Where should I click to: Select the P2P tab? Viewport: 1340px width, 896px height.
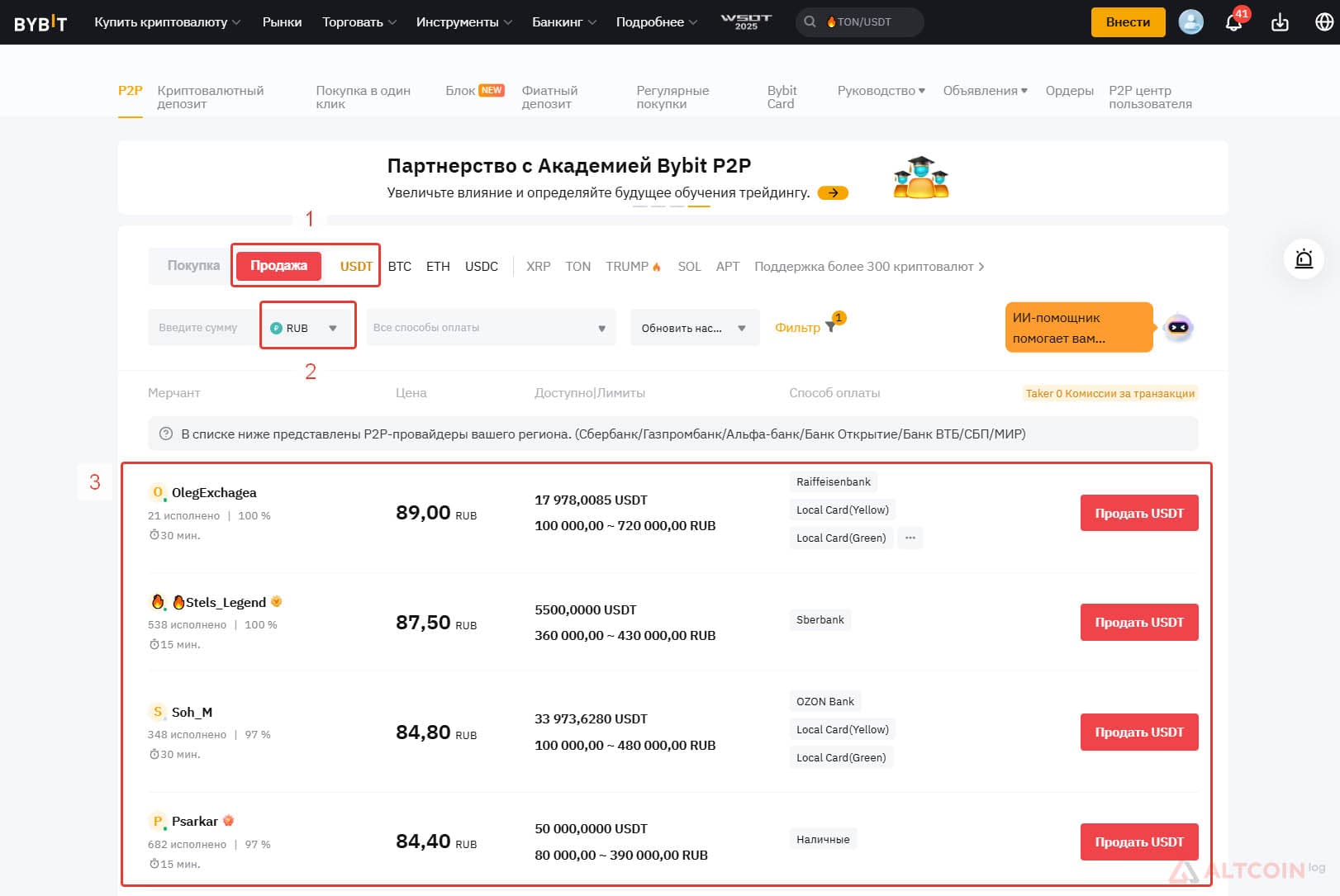pyautogui.click(x=131, y=91)
